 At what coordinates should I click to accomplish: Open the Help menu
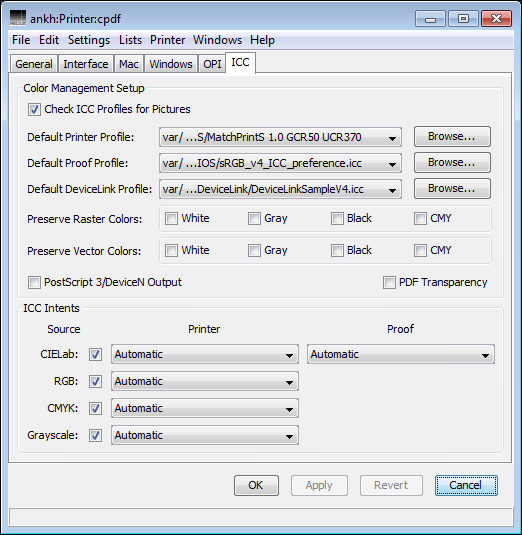(x=262, y=40)
